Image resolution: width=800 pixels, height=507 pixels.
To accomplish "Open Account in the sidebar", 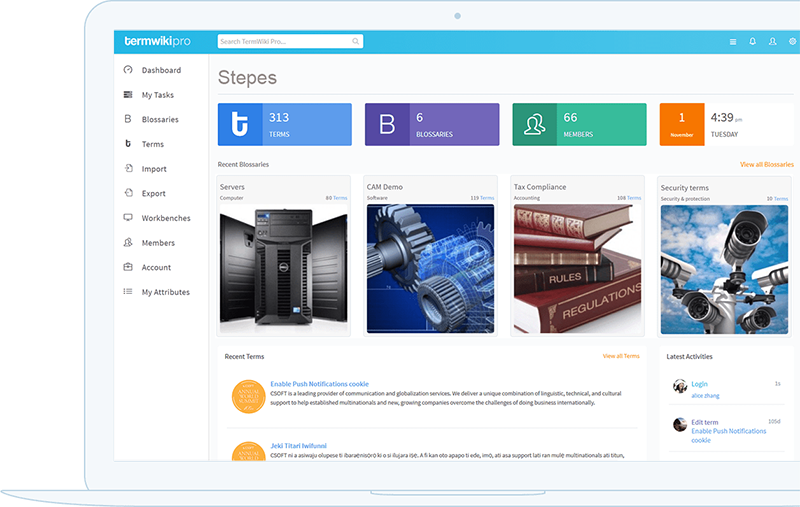I will pos(156,267).
